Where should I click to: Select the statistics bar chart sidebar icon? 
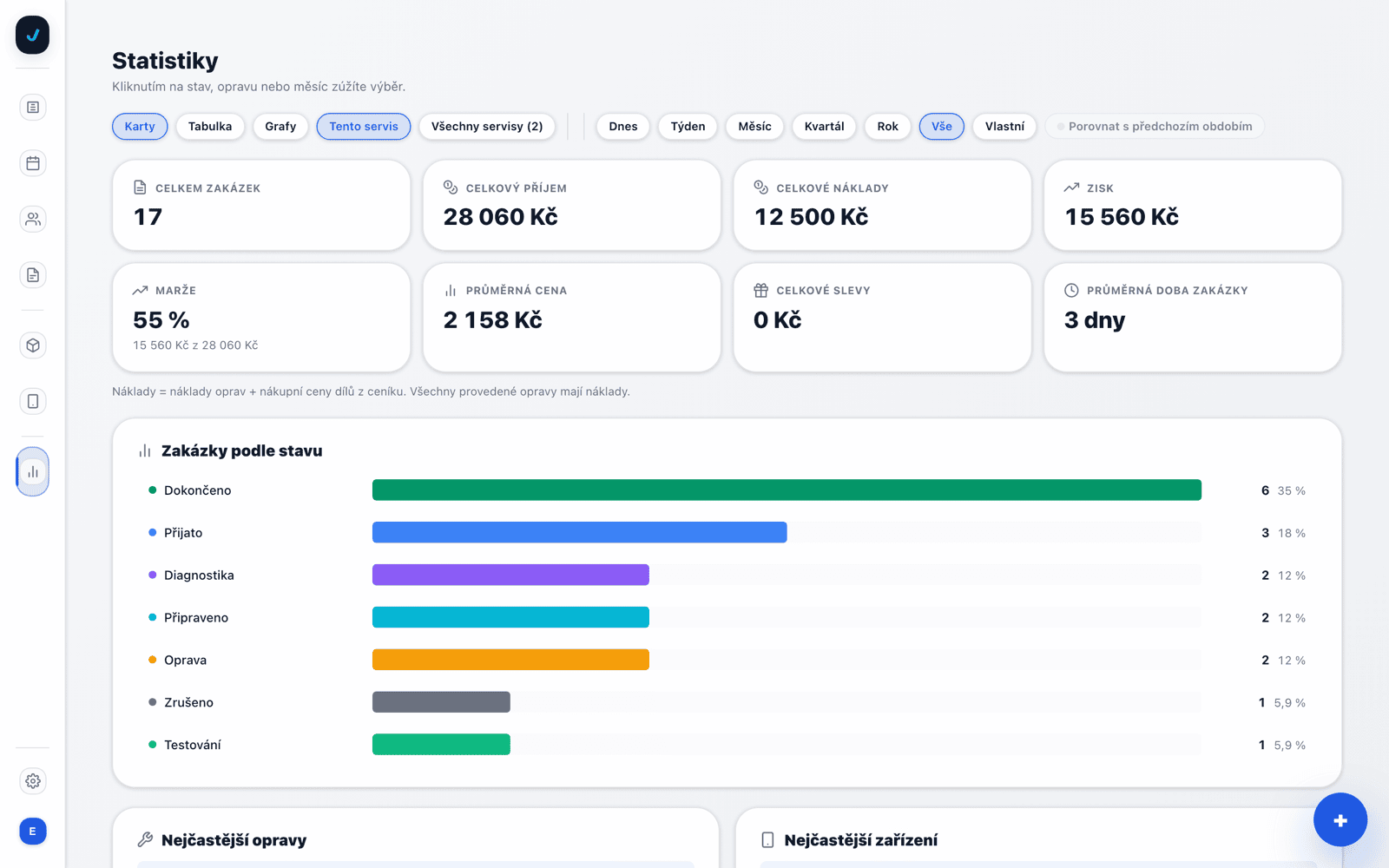[33, 471]
